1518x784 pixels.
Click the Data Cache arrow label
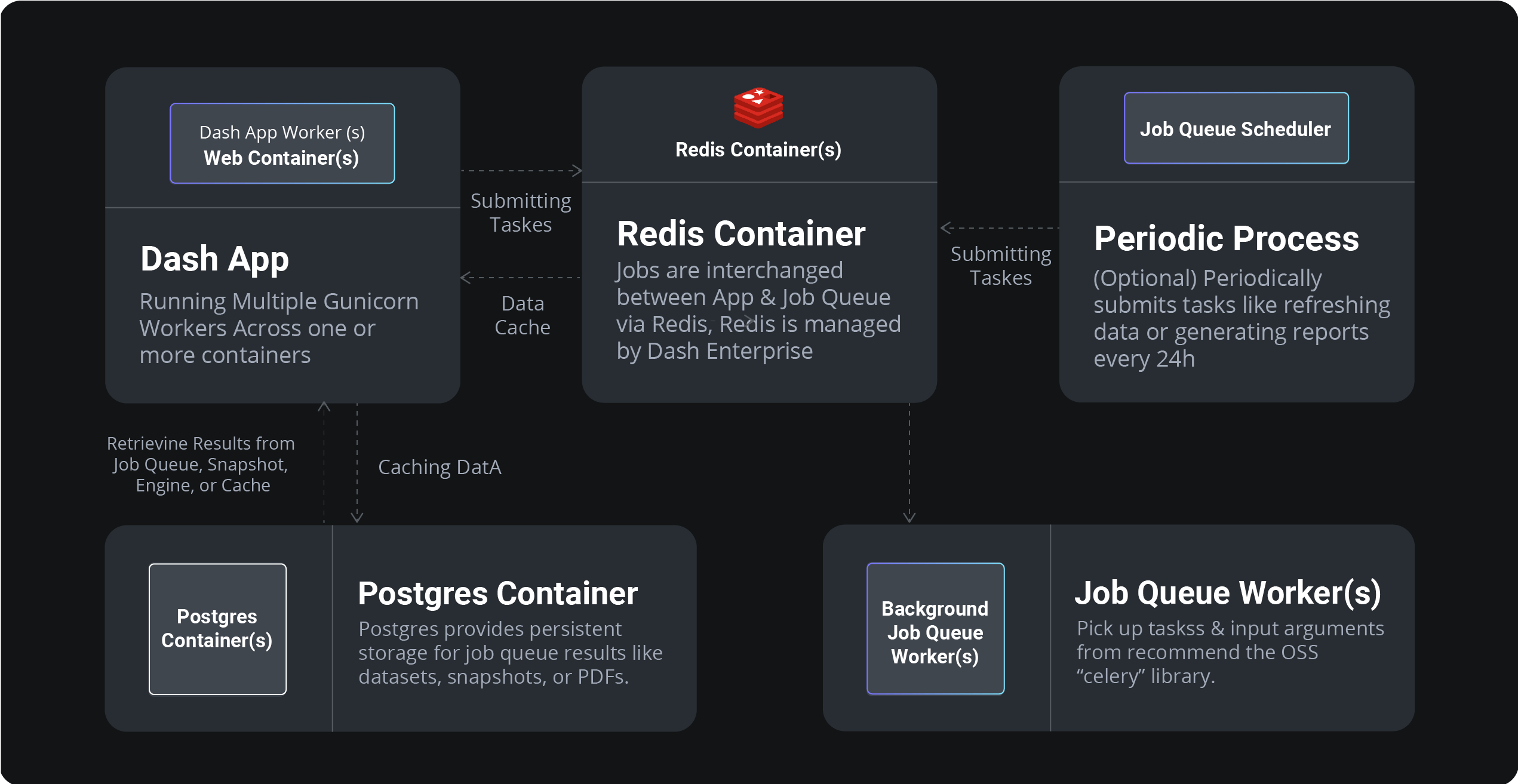pos(522,315)
